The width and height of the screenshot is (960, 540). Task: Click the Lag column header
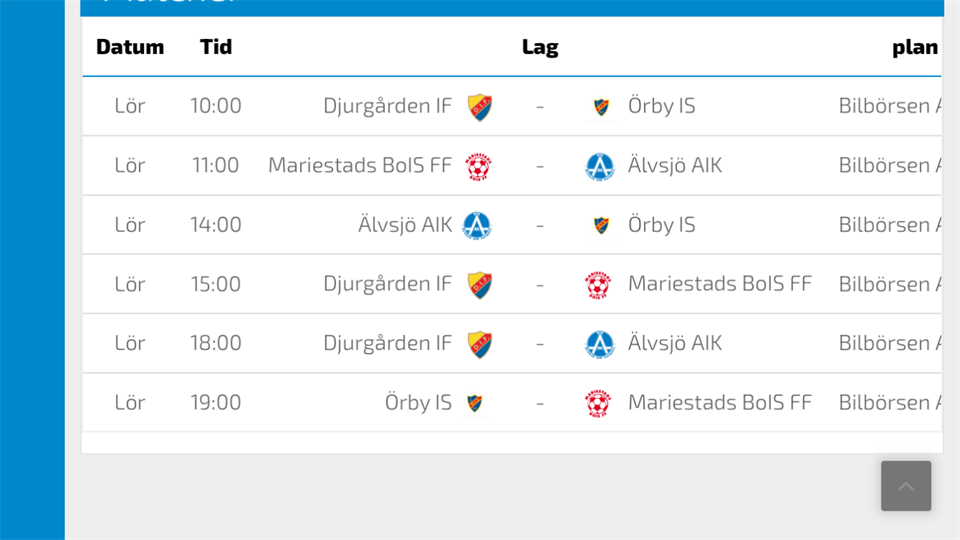click(540, 47)
